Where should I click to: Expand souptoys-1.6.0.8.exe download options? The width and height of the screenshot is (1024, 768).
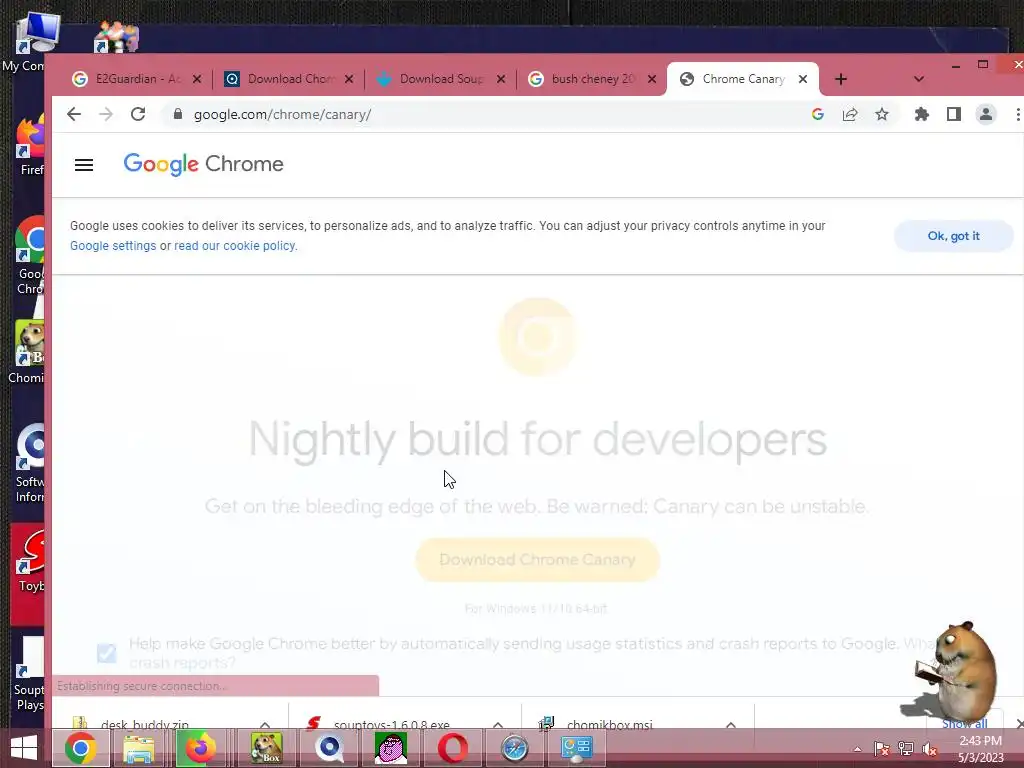(x=498, y=724)
